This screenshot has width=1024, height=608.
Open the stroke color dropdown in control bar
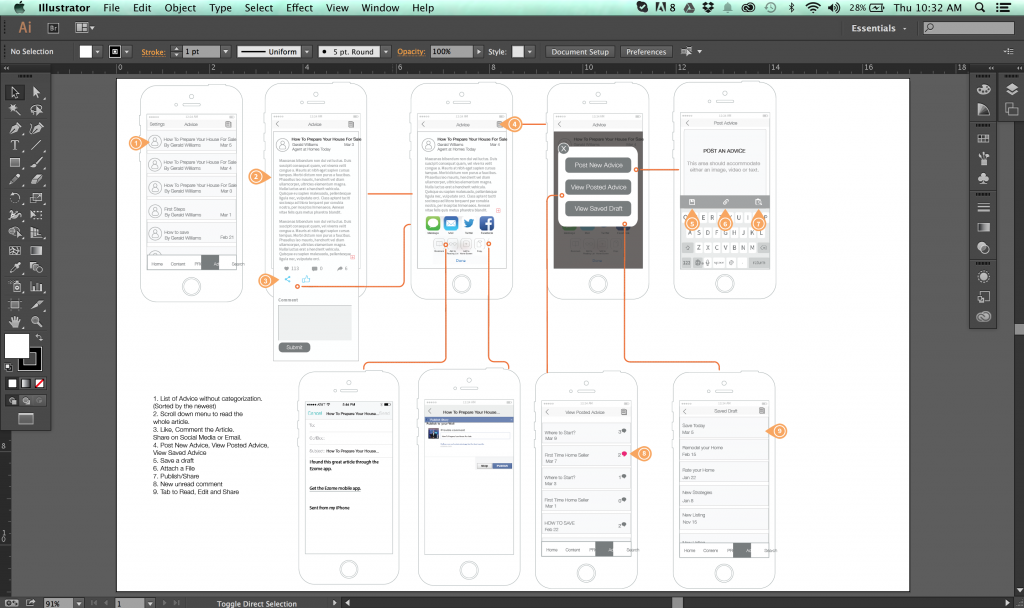pos(127,52)
